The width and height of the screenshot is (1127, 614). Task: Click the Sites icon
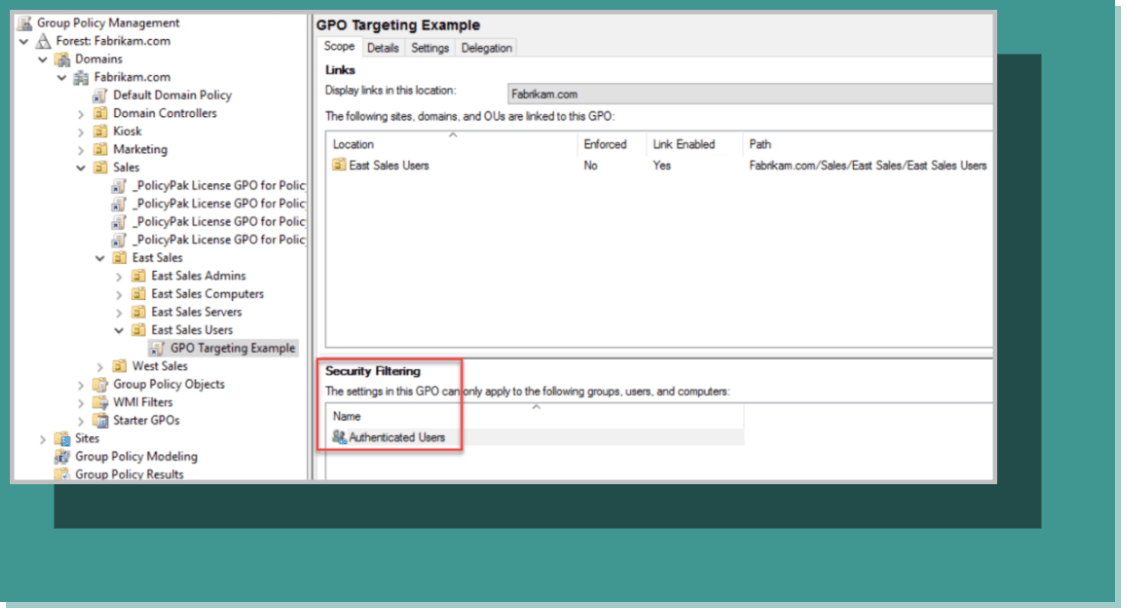click(x=63, y=439)
